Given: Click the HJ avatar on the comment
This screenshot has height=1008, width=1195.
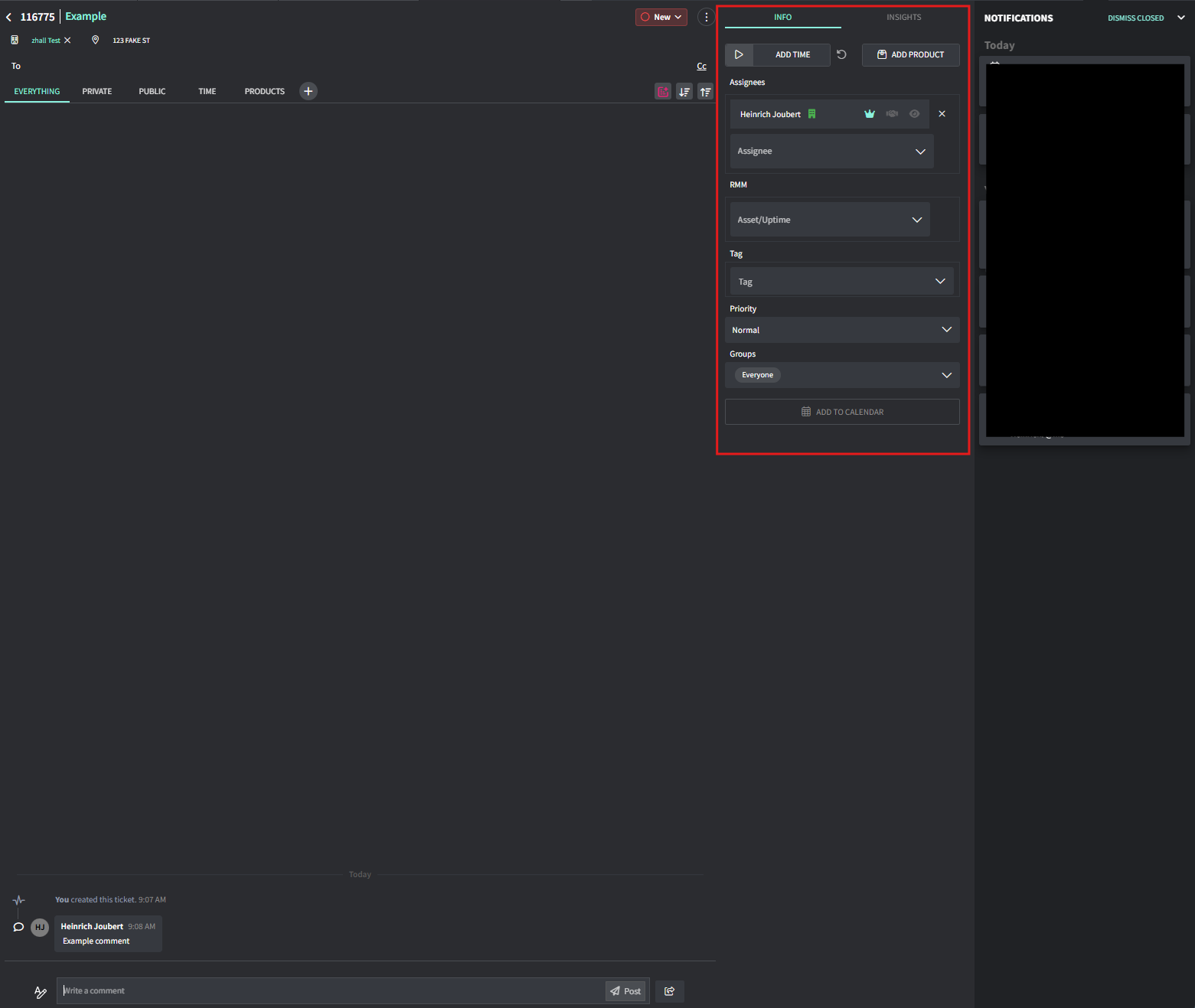Looking at the screenshot, I should [40, 927].
